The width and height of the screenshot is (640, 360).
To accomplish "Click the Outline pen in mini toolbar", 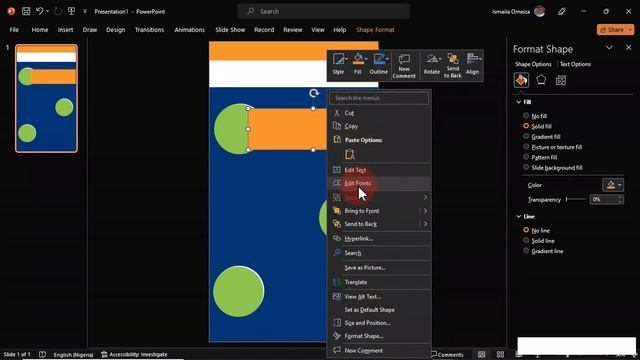I will tap(379, 64).
